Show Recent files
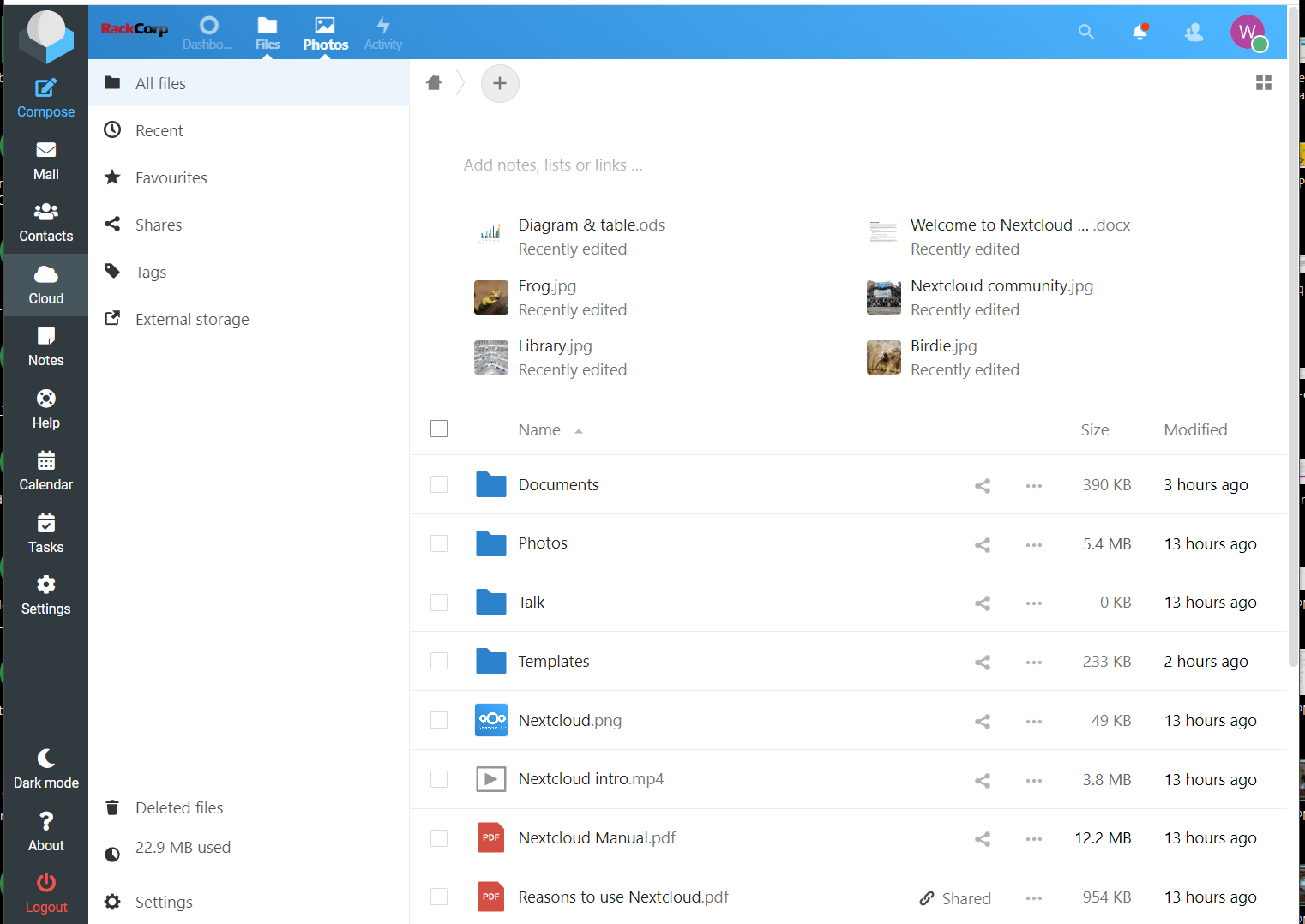 (249, 130)
